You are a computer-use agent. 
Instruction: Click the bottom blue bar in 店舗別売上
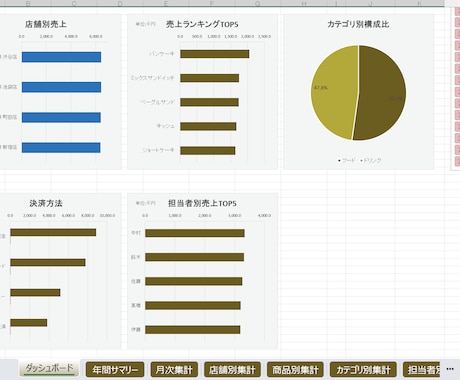[61, 148]
